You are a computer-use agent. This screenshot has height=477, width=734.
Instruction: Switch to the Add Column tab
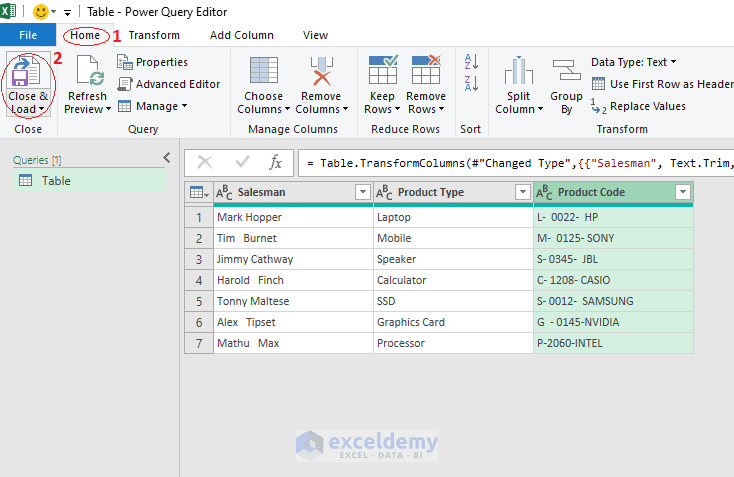(x=242, y=35)
